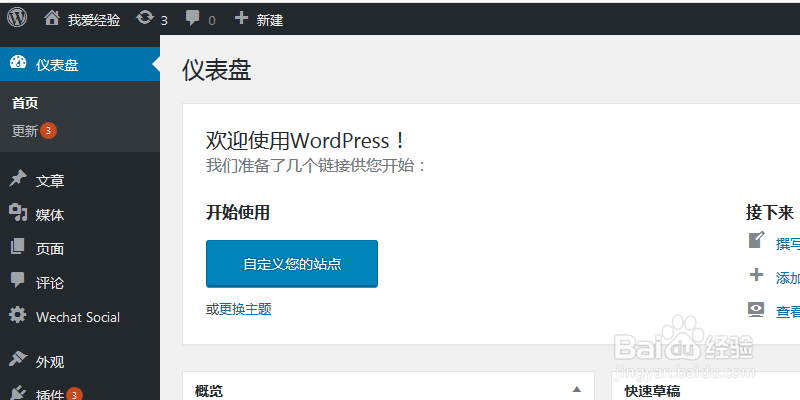
Task: Click the edit pencil icon under 接下来
Action: 757,240
